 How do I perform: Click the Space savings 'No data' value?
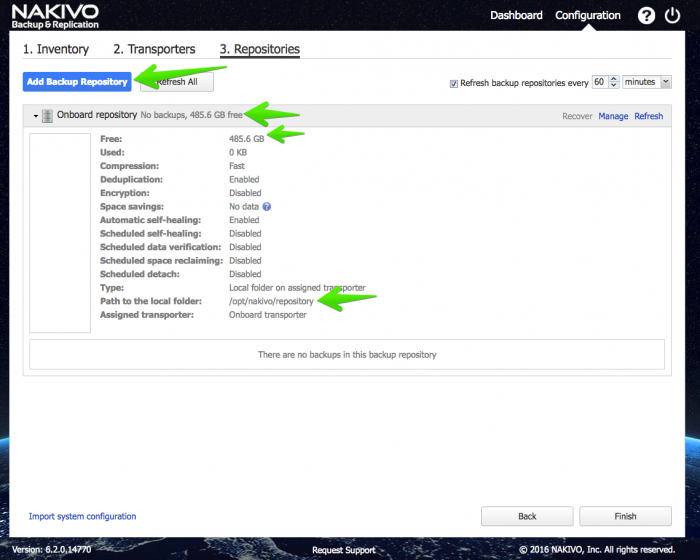(x=244, y=206)
